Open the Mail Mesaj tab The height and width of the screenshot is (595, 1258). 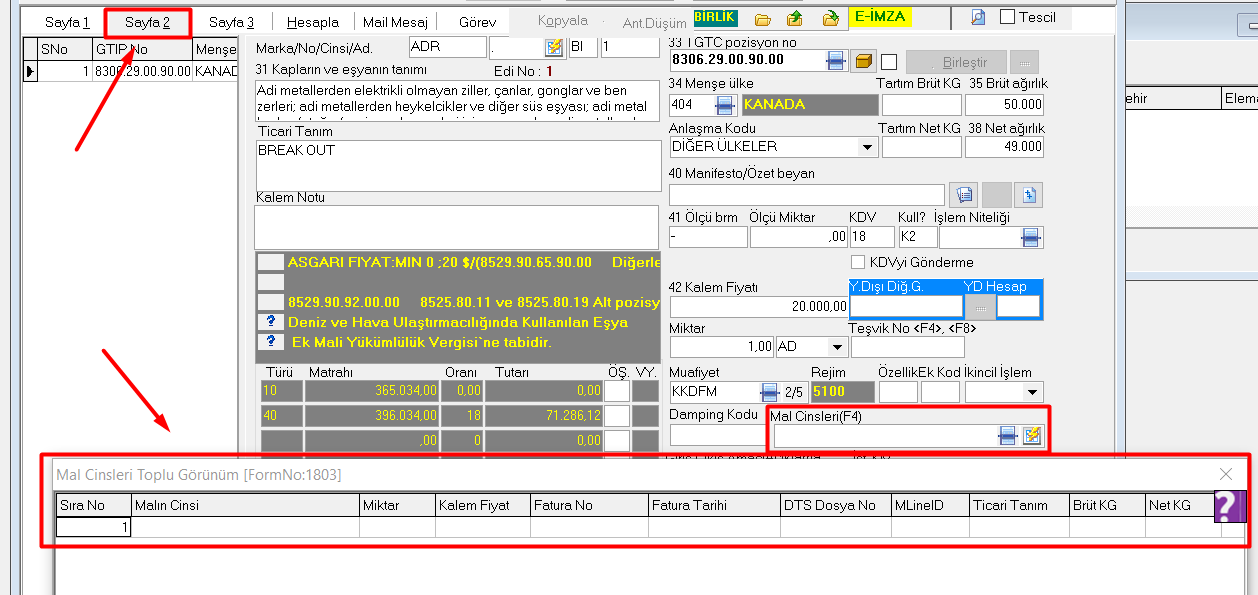pyautogui.click(x=395, y=22)
